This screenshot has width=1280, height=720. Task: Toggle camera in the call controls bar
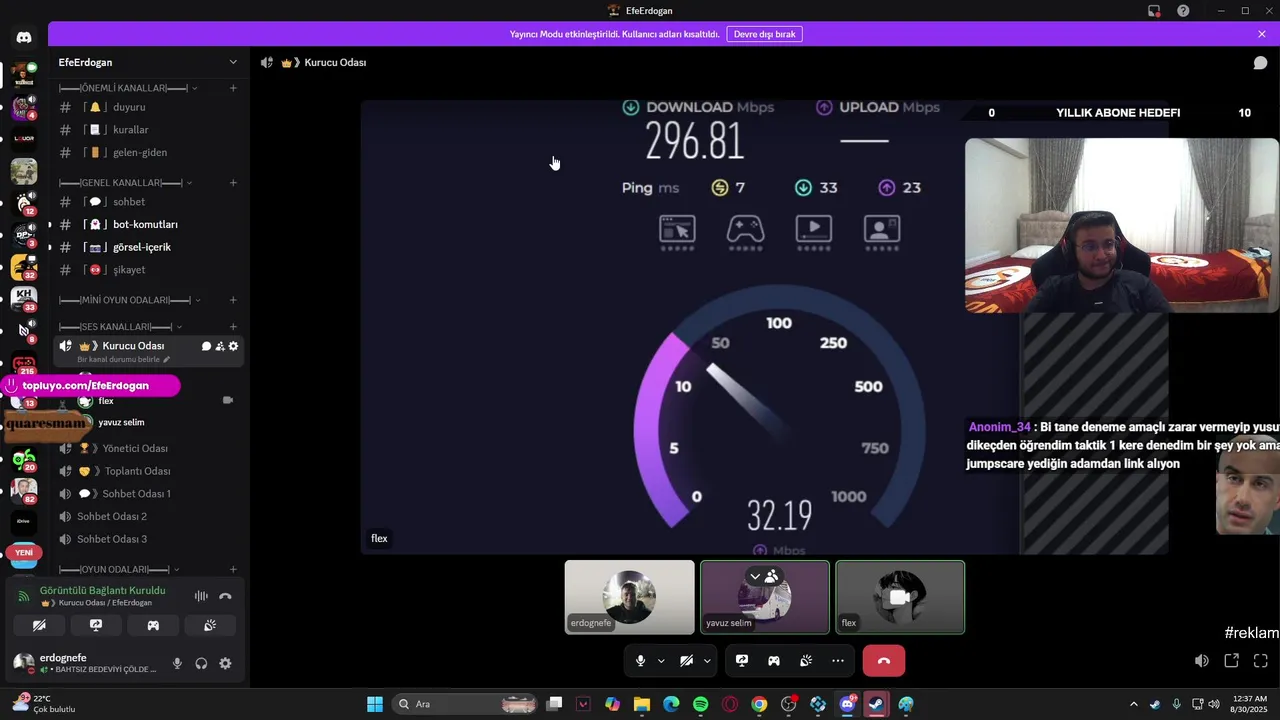pos(686,661)
